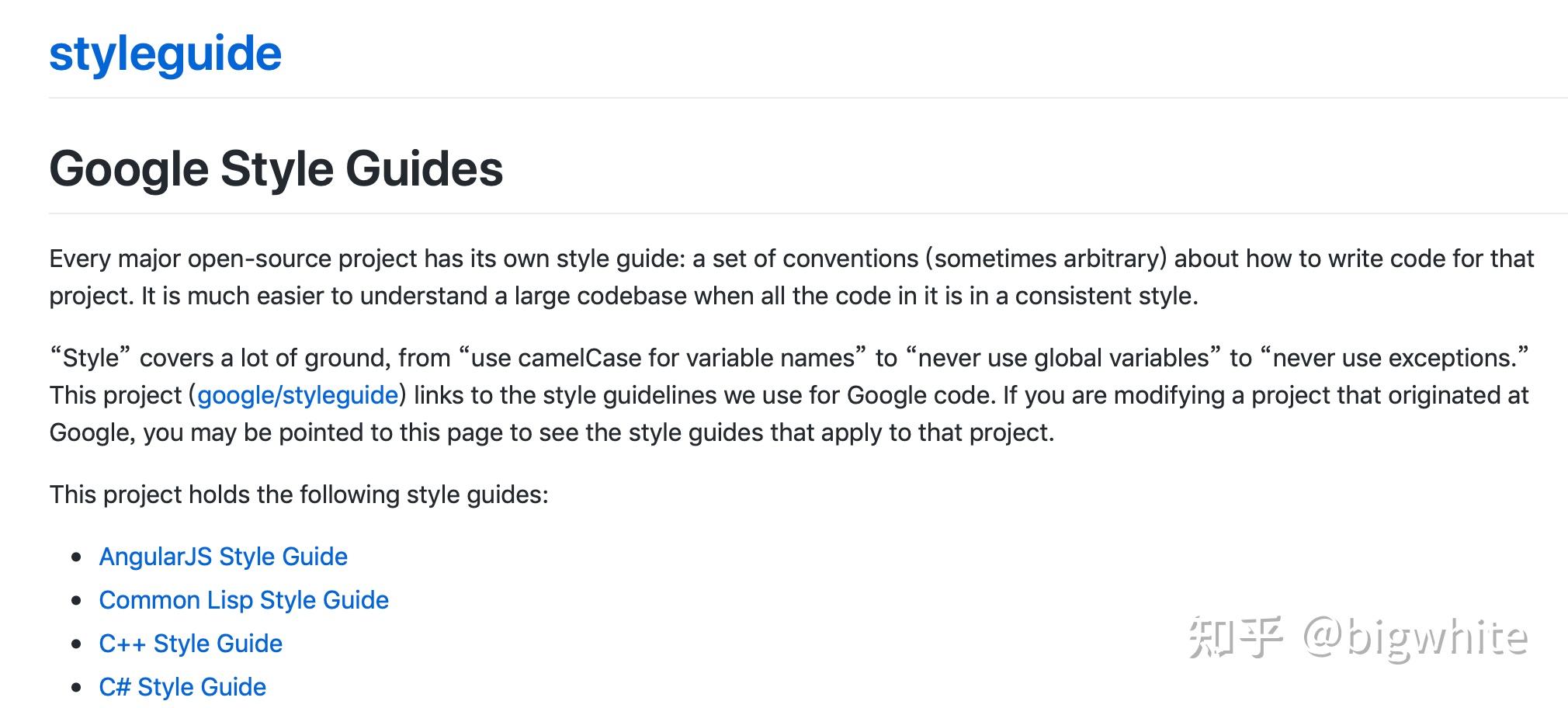Click 'This project holds the following style guides:'
The height and width of the screenshot is (708, 1568).
[x=299, y=495]
